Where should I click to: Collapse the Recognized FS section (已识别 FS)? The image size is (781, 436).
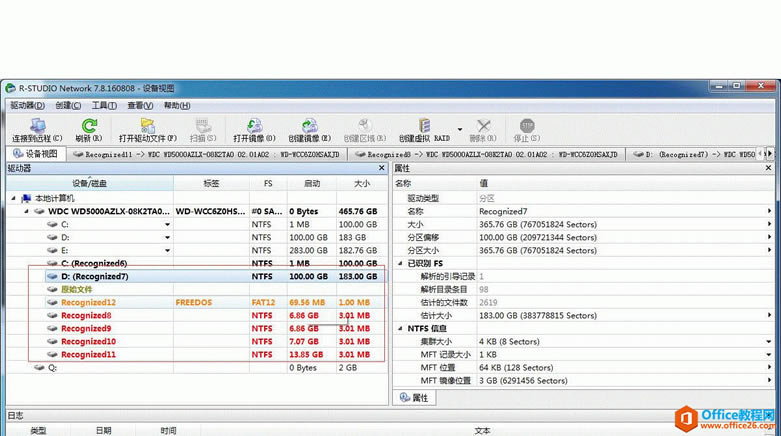coord(400,264)
